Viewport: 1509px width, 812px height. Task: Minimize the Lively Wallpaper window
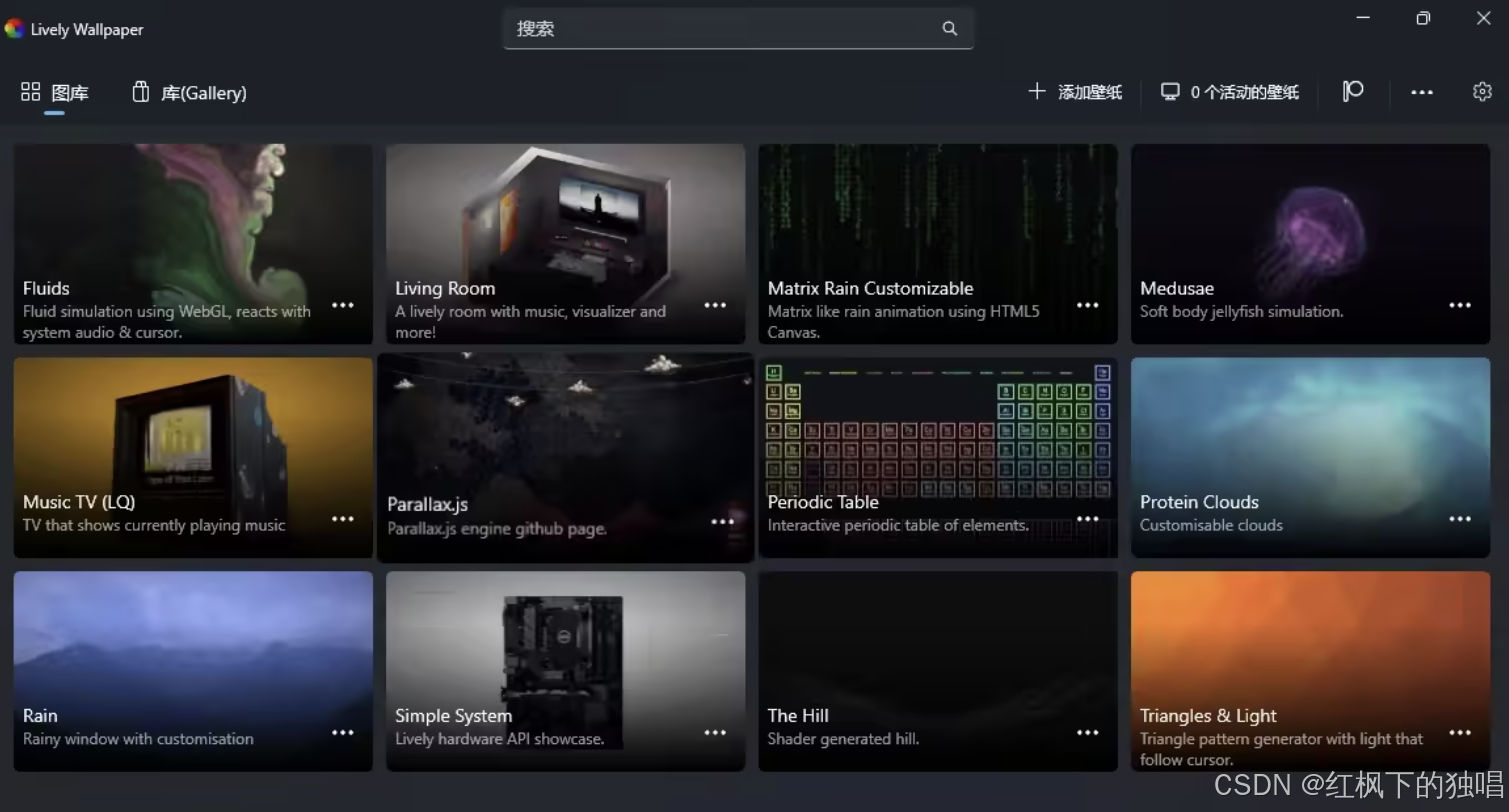(x=1363, y=18)
